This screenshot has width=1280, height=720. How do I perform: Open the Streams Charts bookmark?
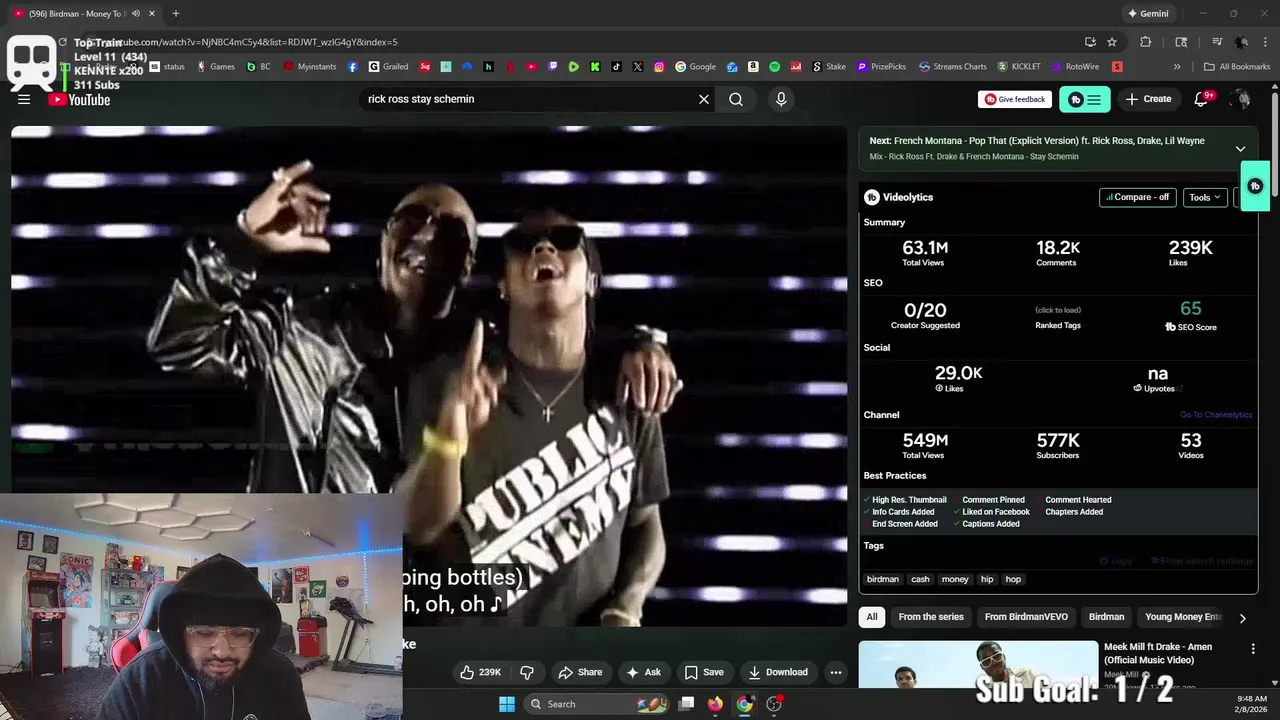(x=952, y=67)
